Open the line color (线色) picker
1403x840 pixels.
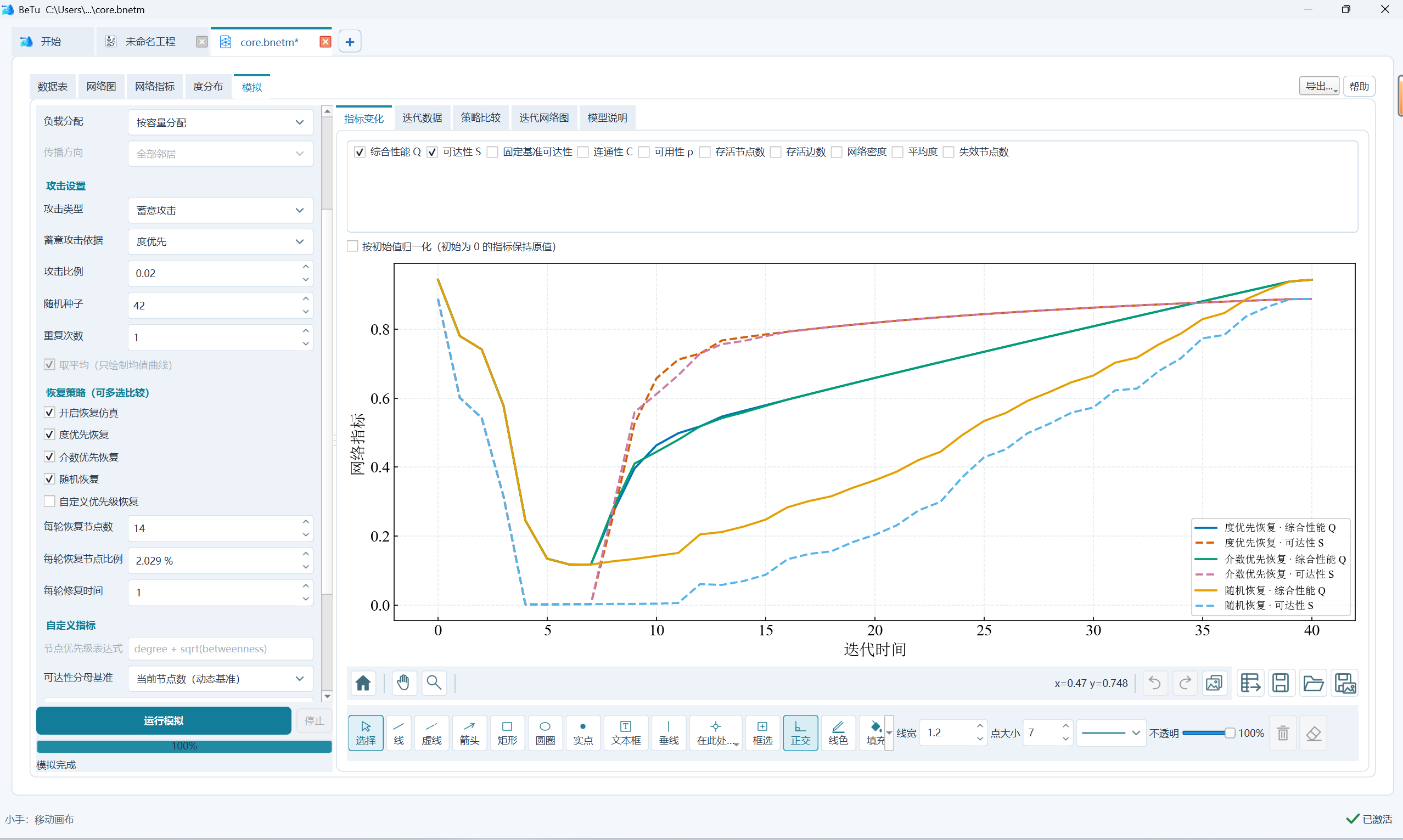838,733
